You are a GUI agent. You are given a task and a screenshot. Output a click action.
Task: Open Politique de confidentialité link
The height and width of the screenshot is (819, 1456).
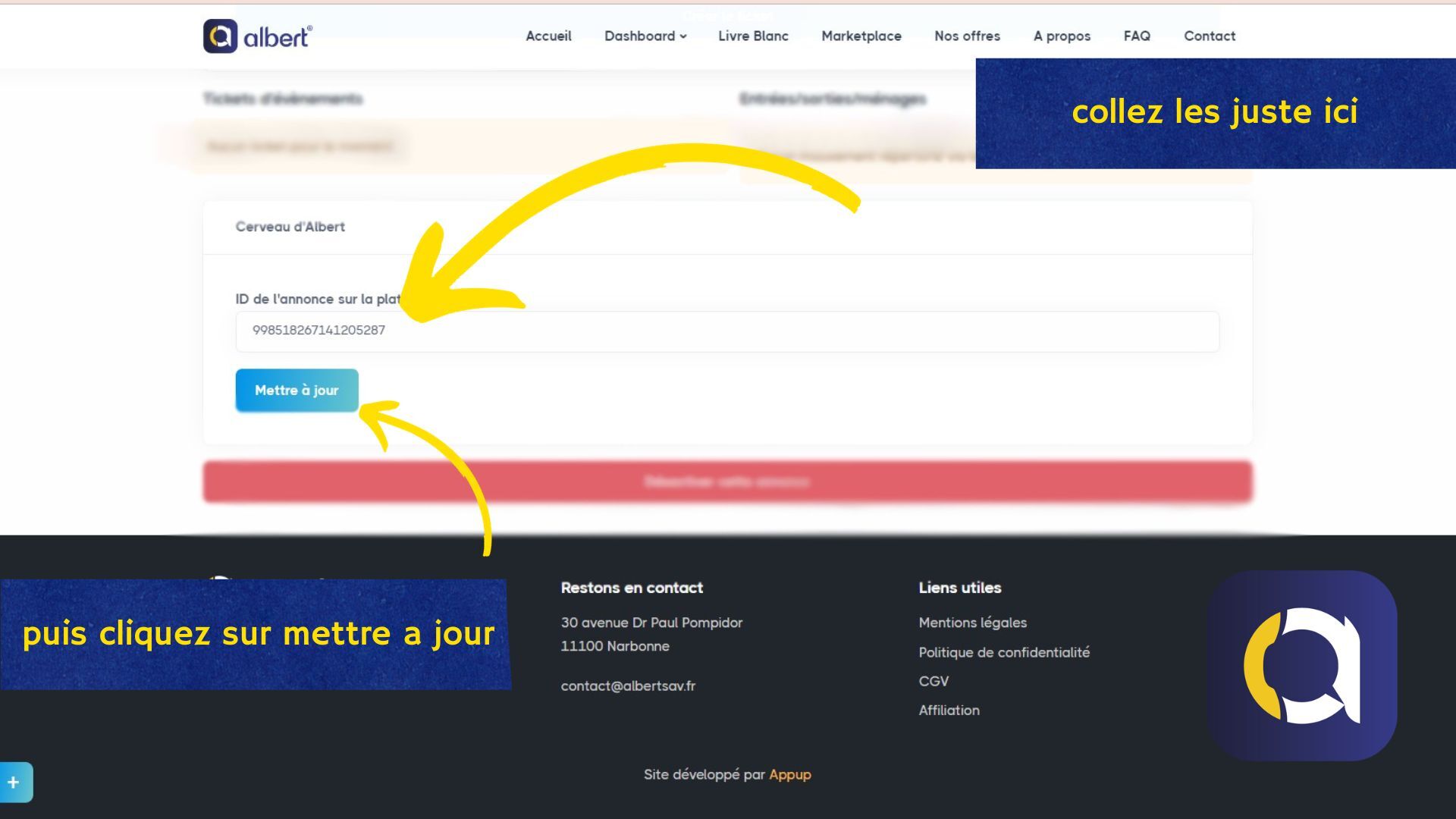pyautogui.click(x=1004, y=652)
